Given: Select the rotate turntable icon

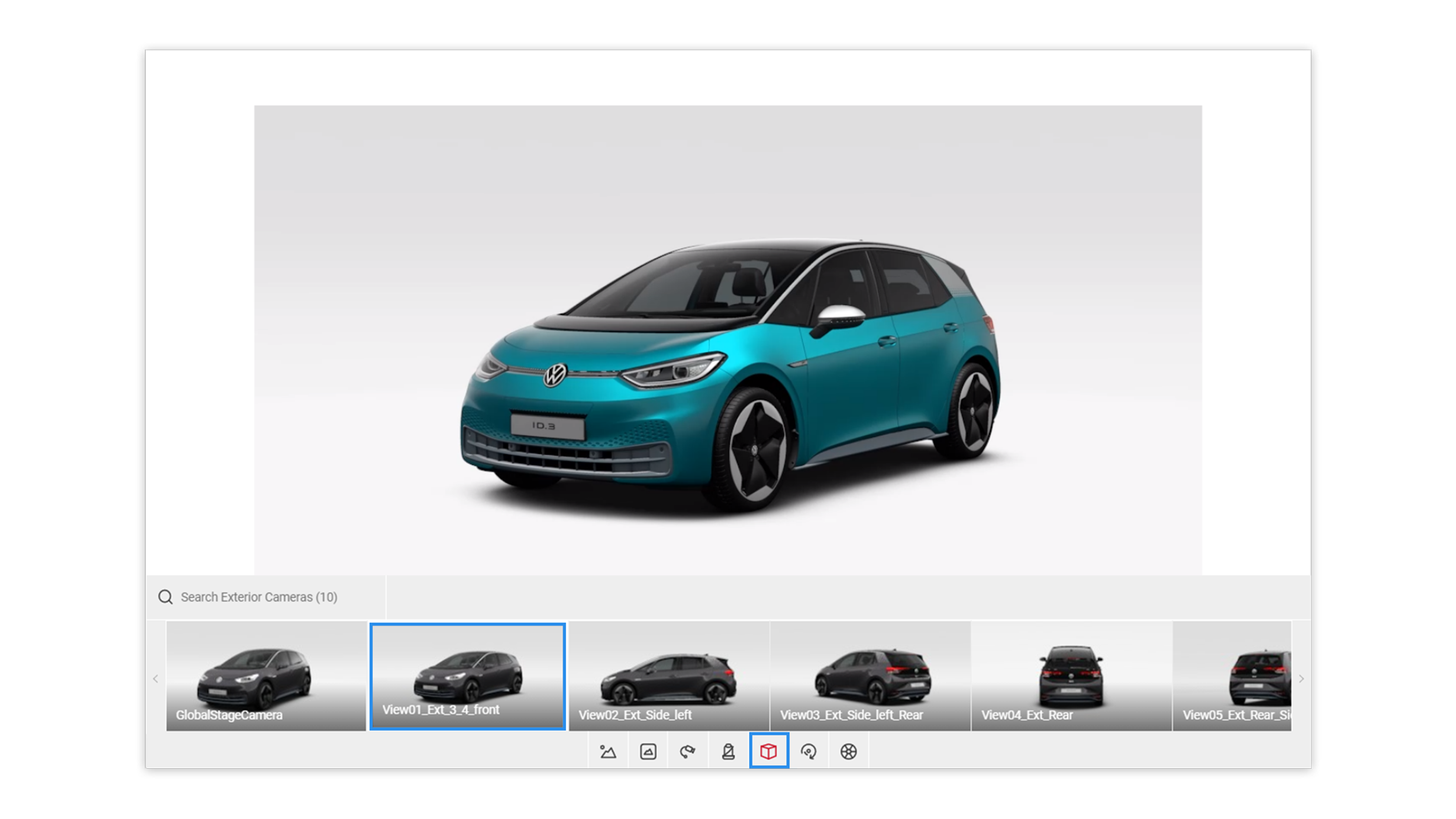Looking at the screenshot, I should (809, 751).
